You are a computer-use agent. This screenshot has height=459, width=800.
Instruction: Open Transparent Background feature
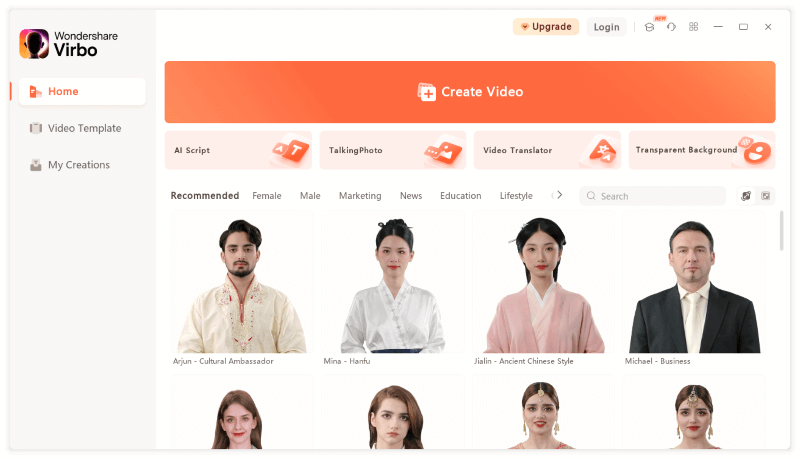click(x=702, y=150)
